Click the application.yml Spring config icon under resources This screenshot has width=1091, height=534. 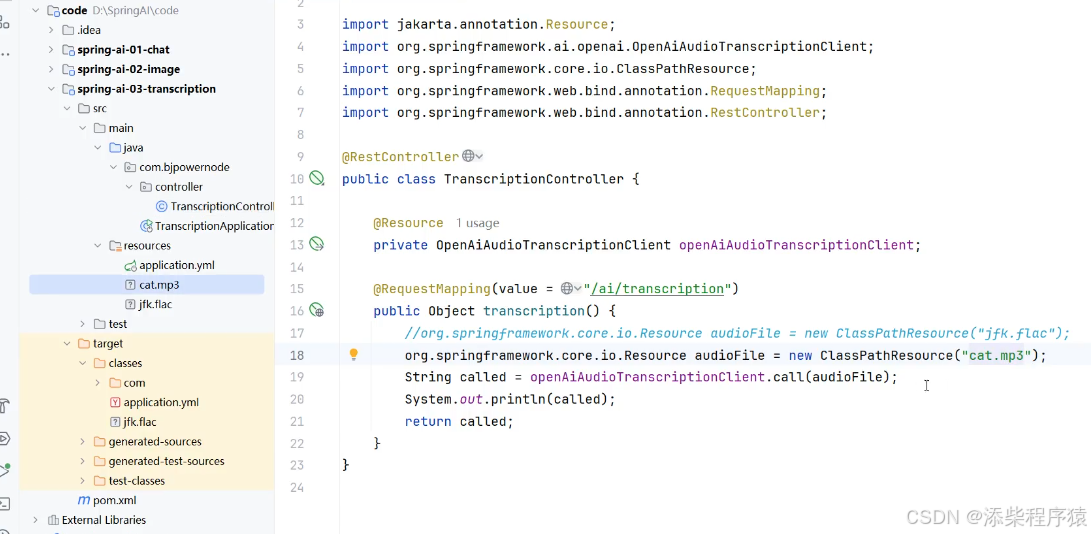point(130,265)
